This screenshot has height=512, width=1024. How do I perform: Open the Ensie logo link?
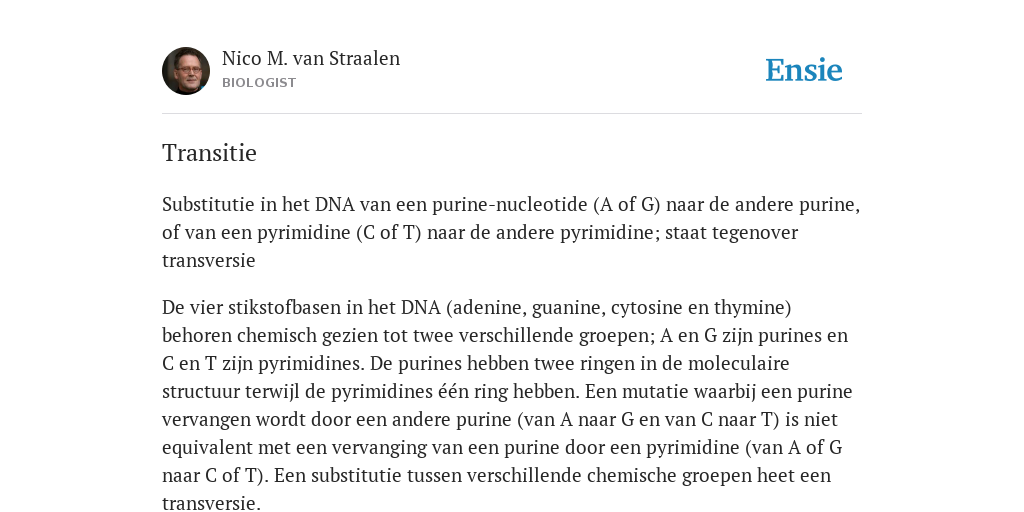click(804, 70)
